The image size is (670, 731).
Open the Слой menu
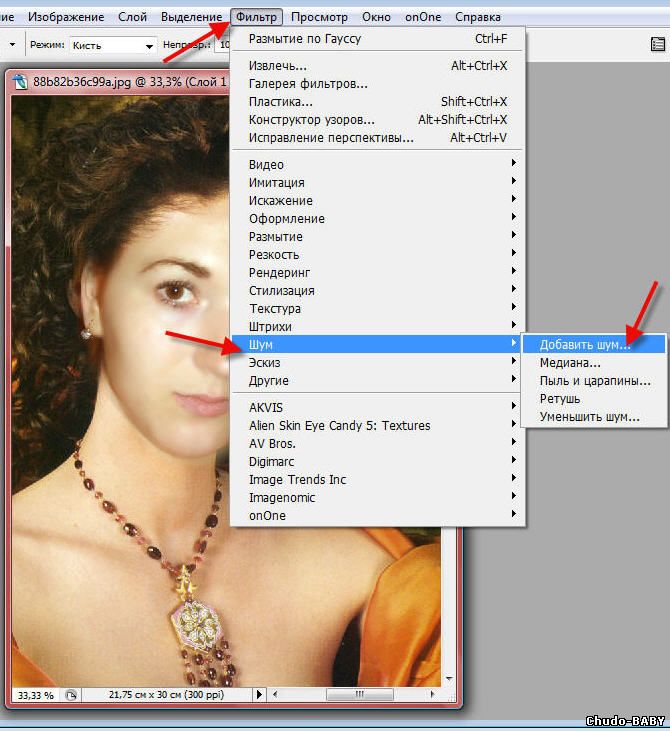coord(132,17)
